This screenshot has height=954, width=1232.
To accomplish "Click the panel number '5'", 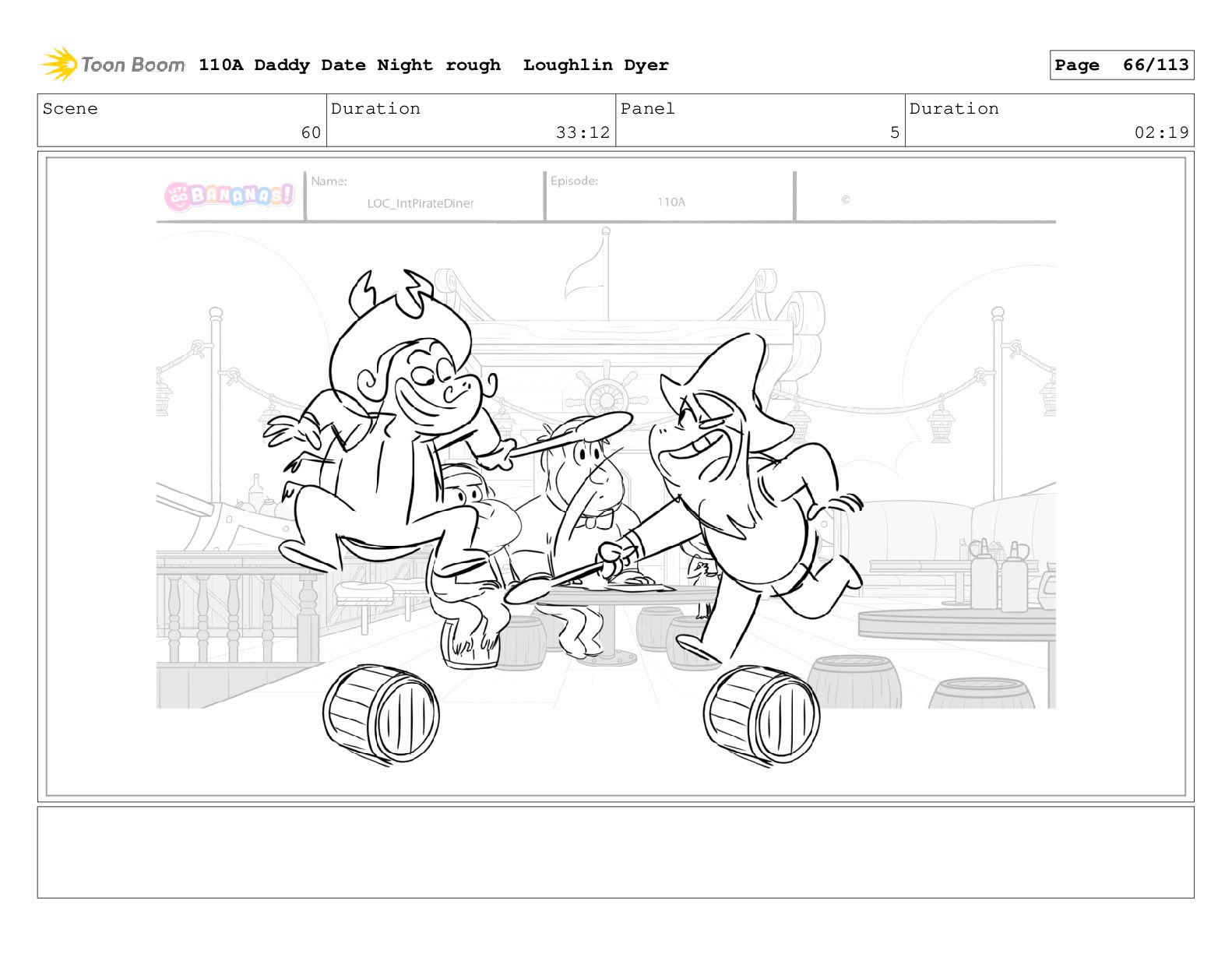I will 895,132.
